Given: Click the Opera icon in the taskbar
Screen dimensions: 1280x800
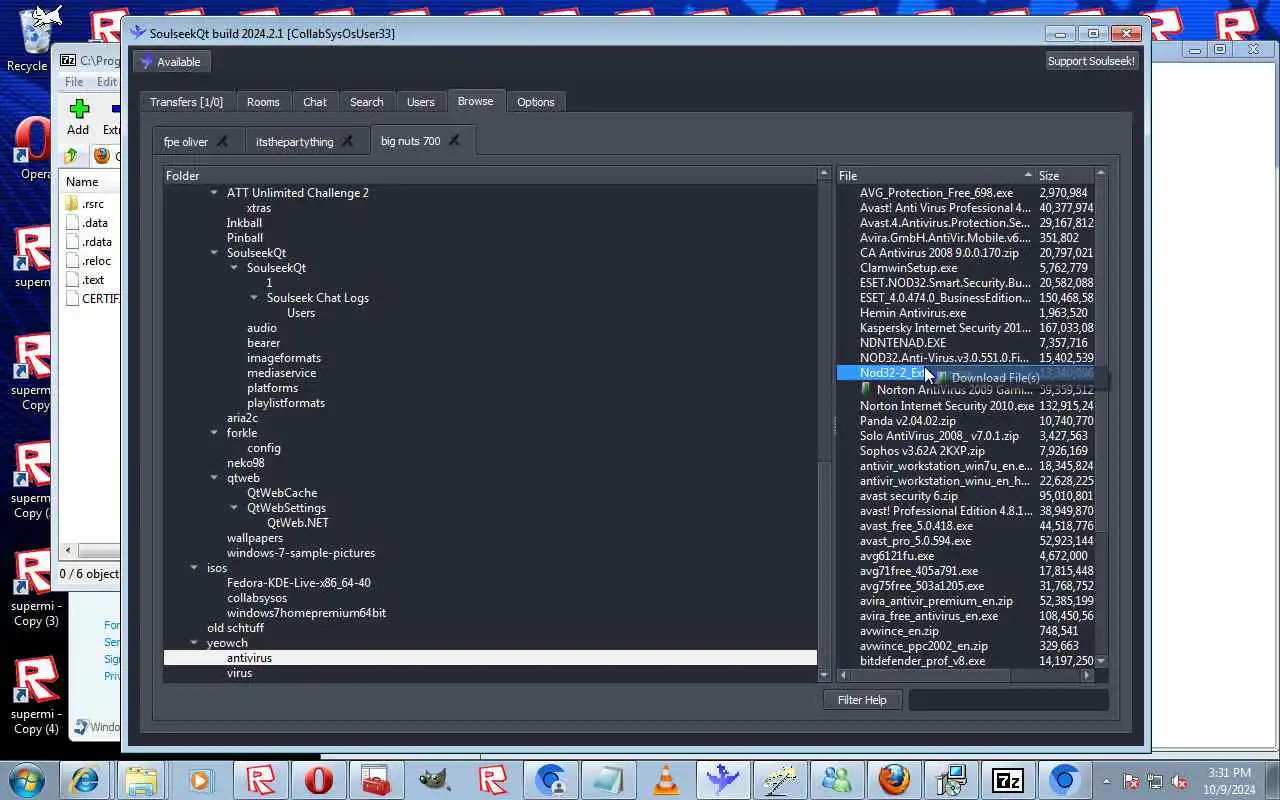Looking at the screenshot, I should pyautogui.click(x=318, y=779).
